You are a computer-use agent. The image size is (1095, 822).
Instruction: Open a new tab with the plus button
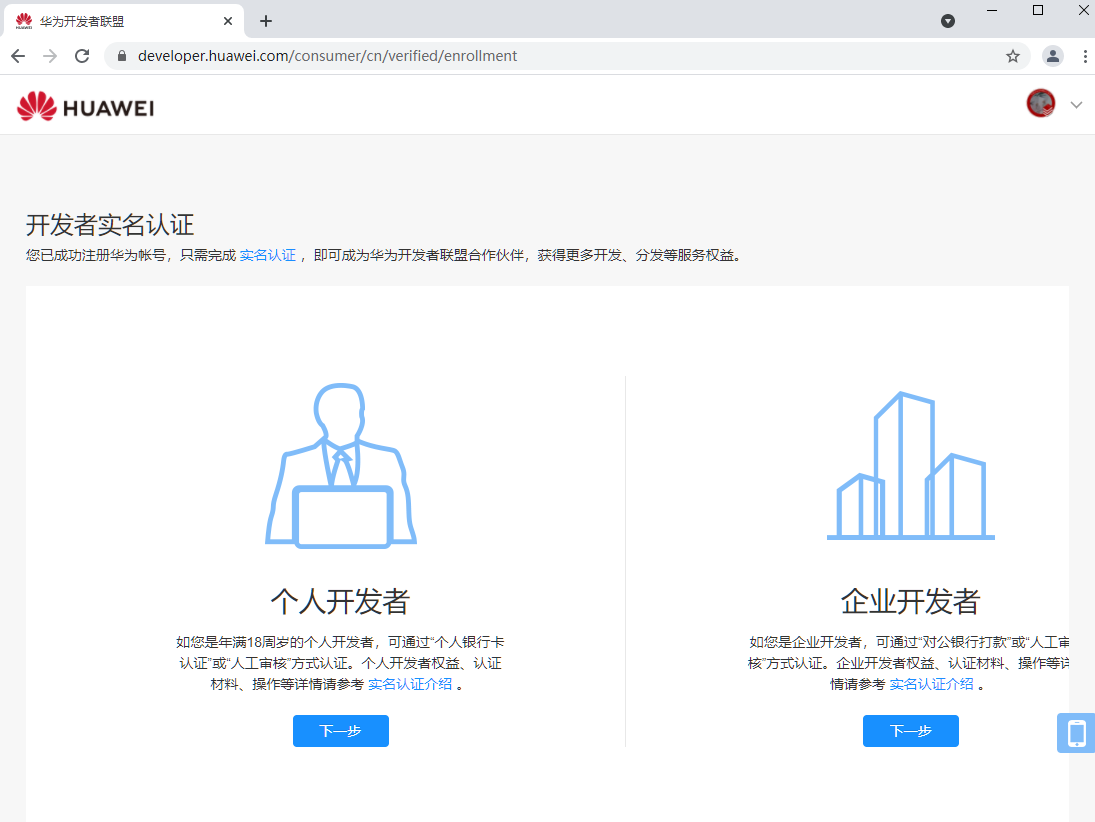[265, 22]
